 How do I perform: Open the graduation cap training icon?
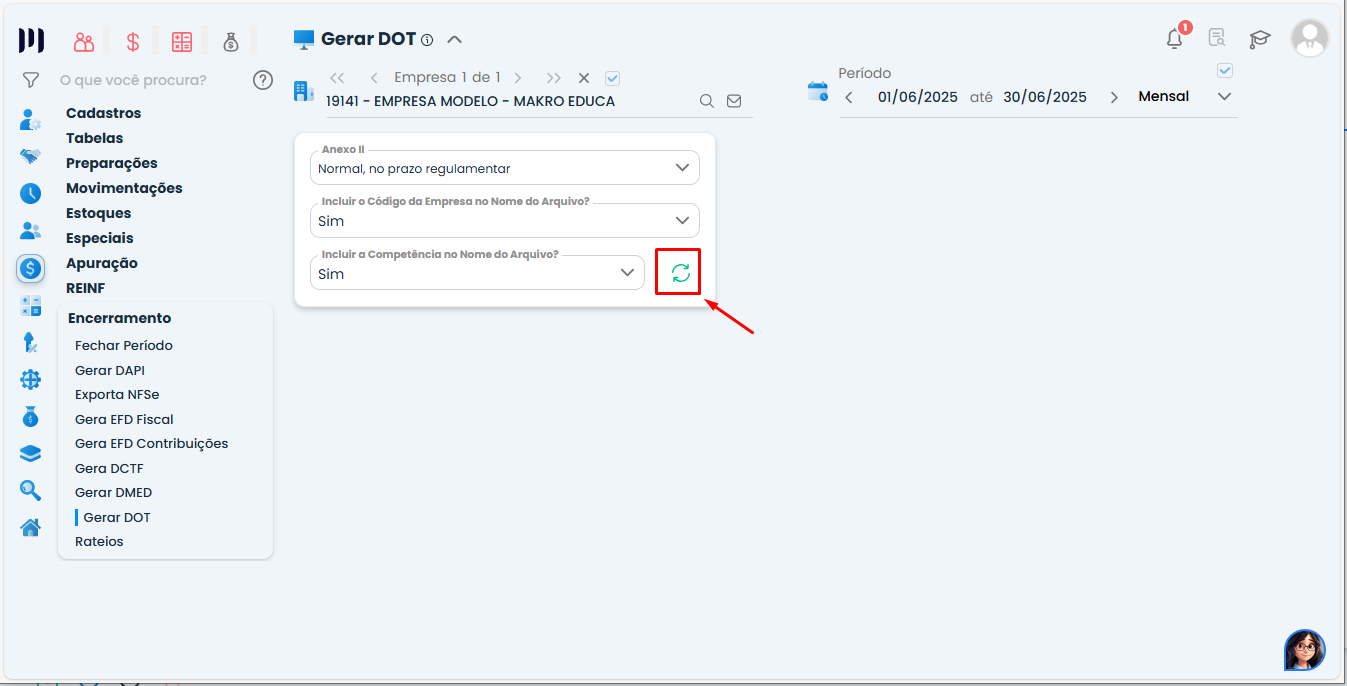click(x=1259, y=39)
